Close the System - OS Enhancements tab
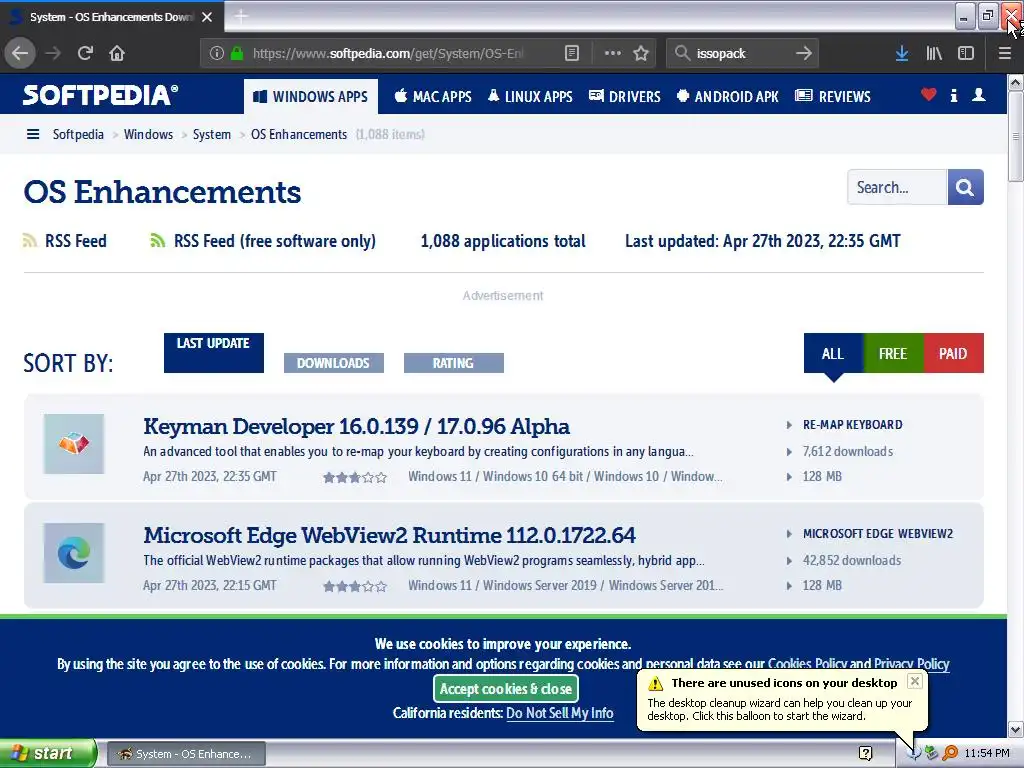The width and height of the screenshot is (1024, 768). [207, 17]
